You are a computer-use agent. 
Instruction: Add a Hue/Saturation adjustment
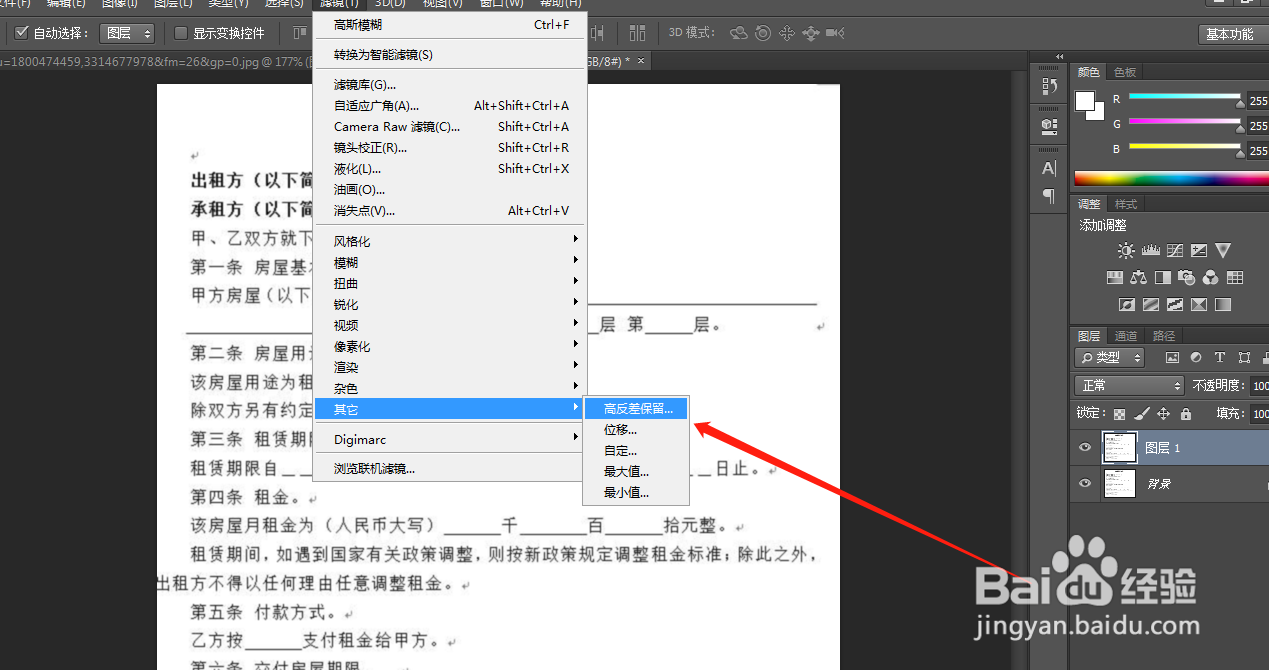point(1114,278)
